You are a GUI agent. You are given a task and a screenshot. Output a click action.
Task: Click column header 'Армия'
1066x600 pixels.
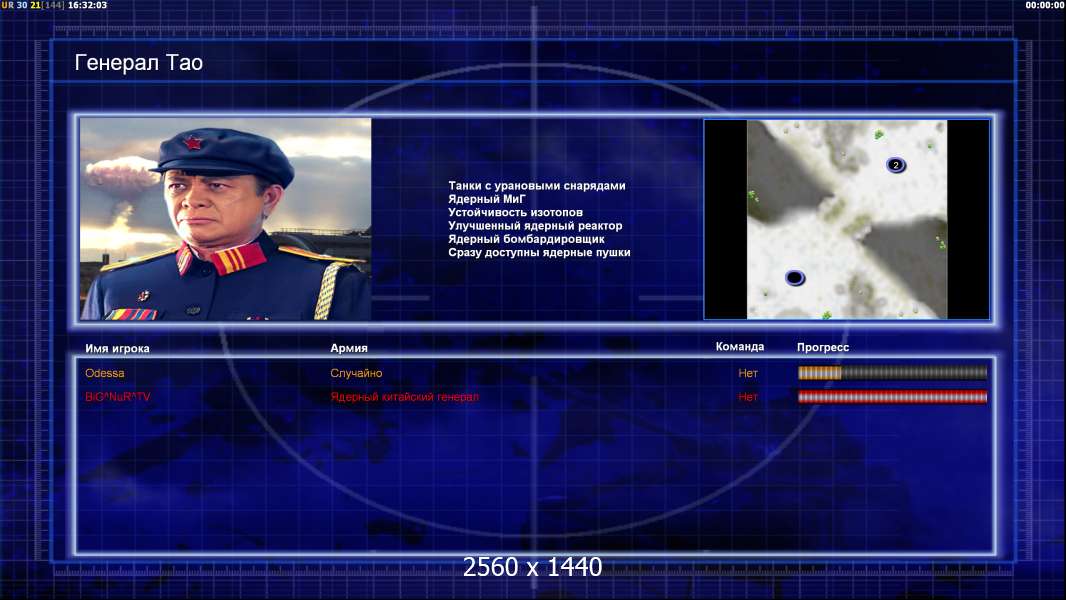tap(349, 348)
